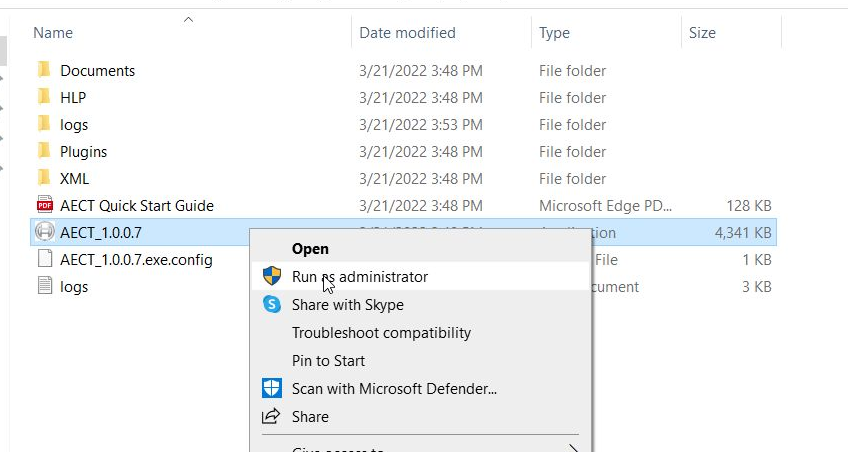Choose Run as administrator
The image size is (848, 452).
coord(360,277)
